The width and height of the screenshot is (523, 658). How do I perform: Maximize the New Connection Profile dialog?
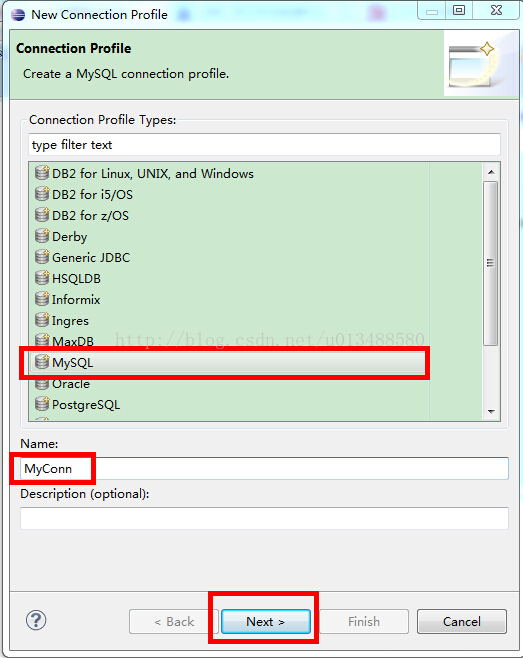(x=459, y=10)
